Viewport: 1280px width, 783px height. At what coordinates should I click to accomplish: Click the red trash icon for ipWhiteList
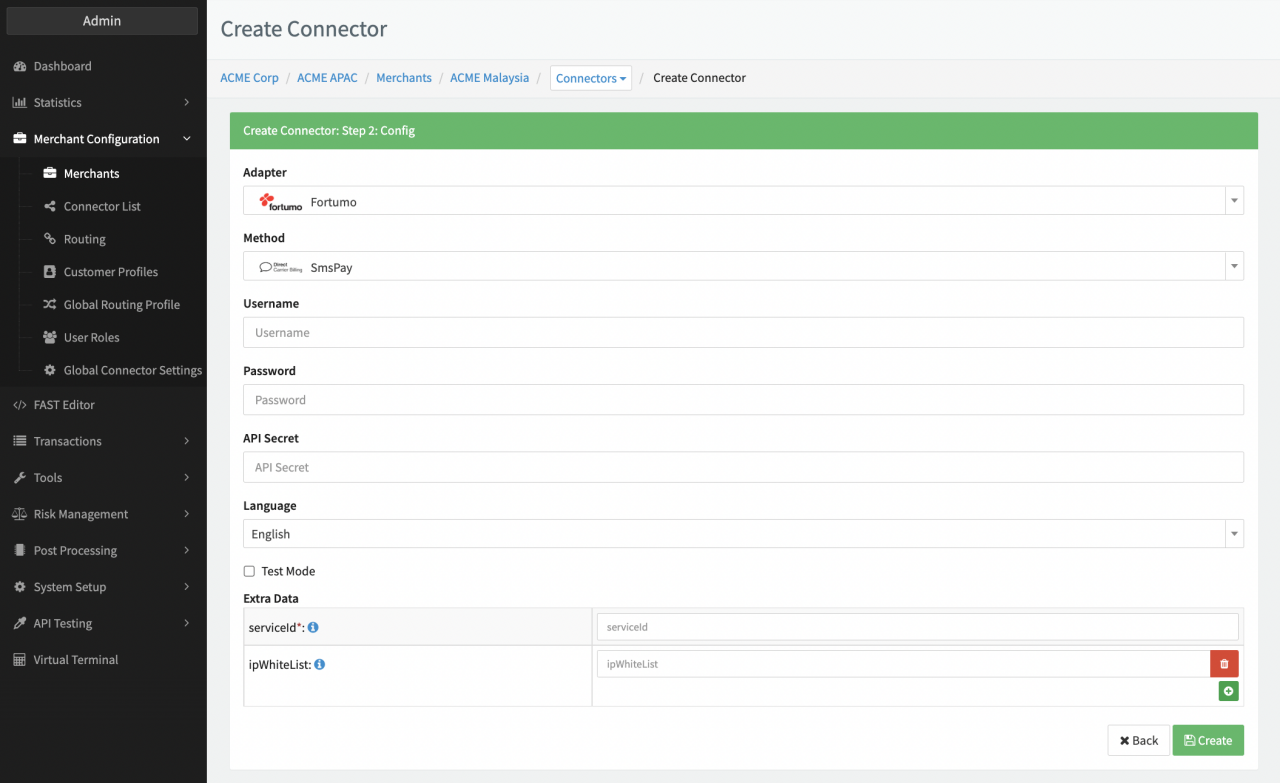(x=1224, y=664)
